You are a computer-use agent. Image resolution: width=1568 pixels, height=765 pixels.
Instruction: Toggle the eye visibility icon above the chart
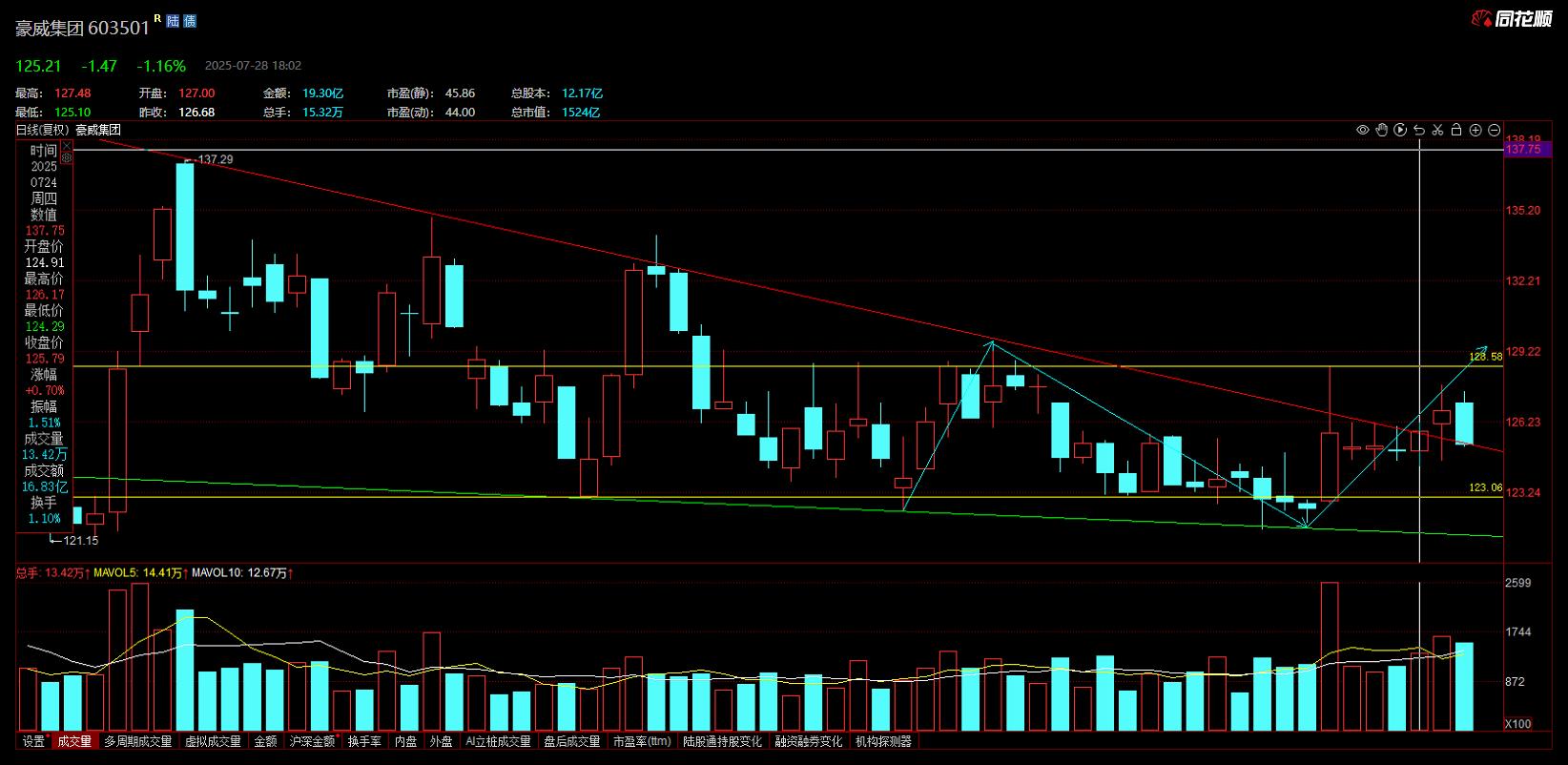click(x=1363, y=130)
